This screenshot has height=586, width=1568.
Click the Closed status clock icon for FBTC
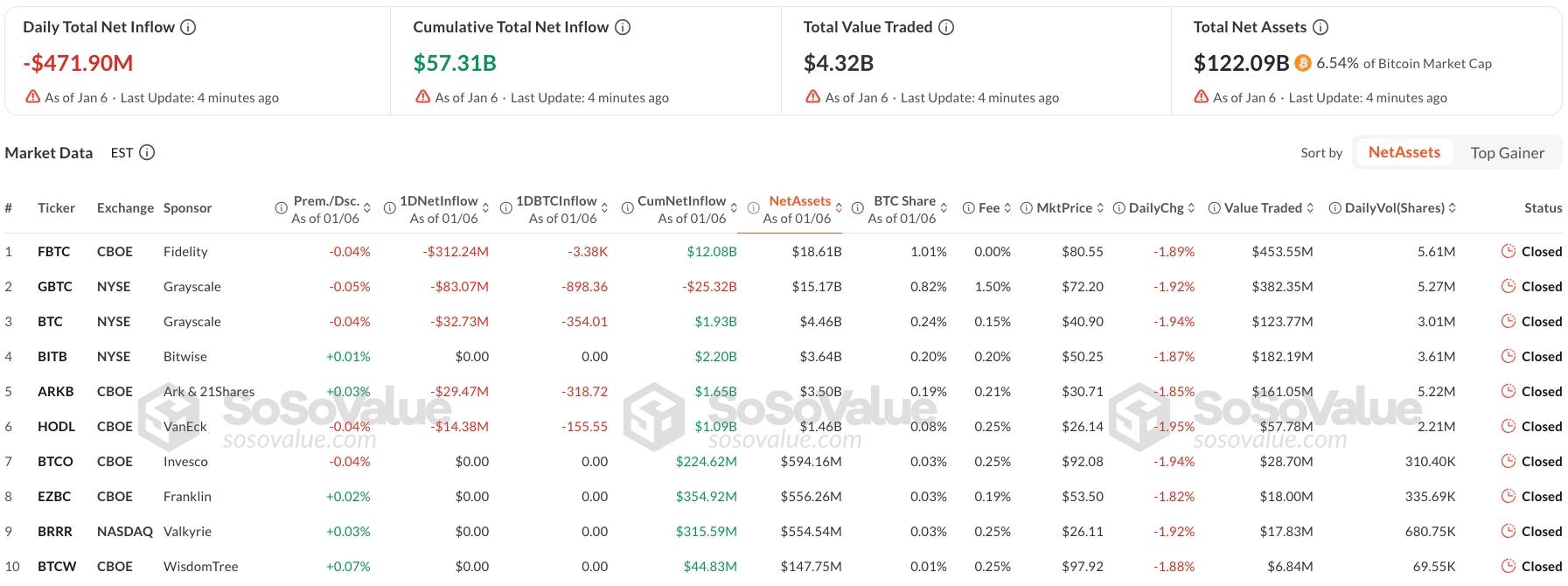pos(1508,251)
